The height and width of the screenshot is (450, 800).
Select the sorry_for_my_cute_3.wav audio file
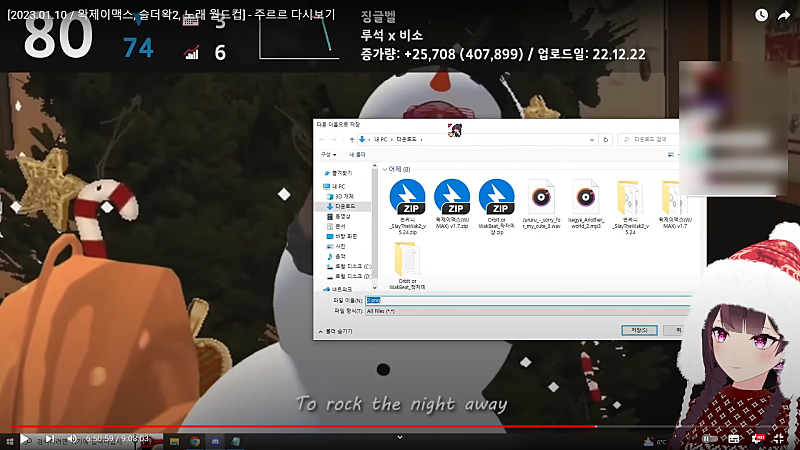541,204
